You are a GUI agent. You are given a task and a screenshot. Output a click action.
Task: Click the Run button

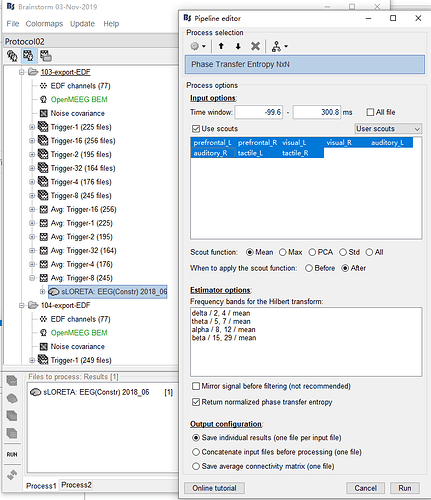tap(405, 488)
